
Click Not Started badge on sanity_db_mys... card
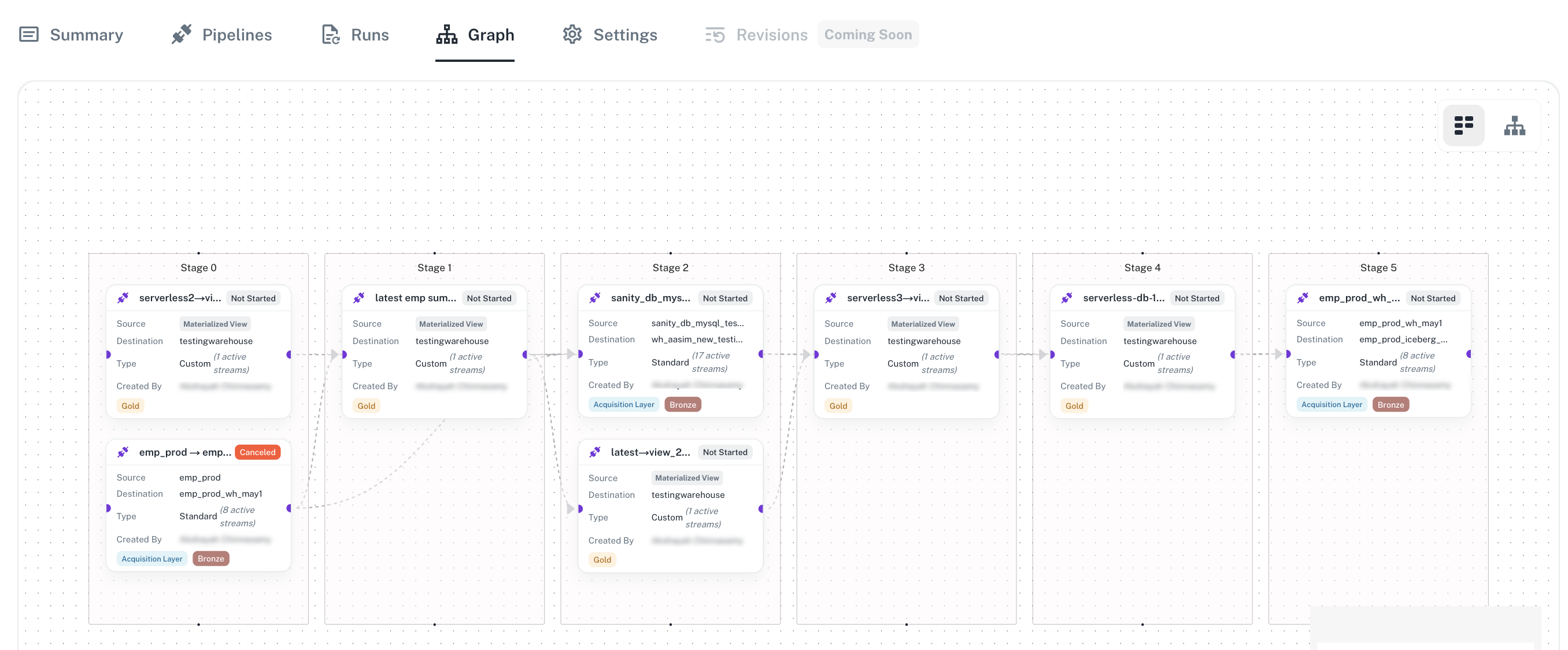point(725,298)
